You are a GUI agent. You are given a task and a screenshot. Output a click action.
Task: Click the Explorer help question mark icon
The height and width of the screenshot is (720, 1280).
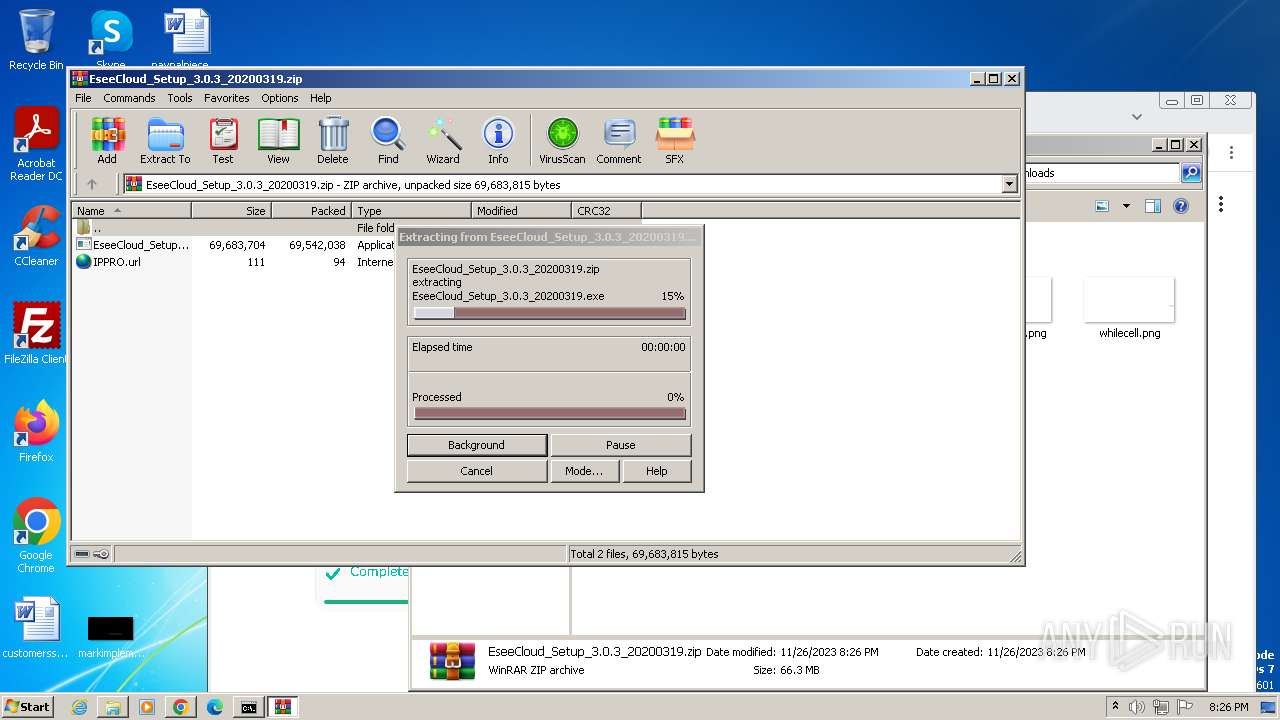tap(1181, 206)
